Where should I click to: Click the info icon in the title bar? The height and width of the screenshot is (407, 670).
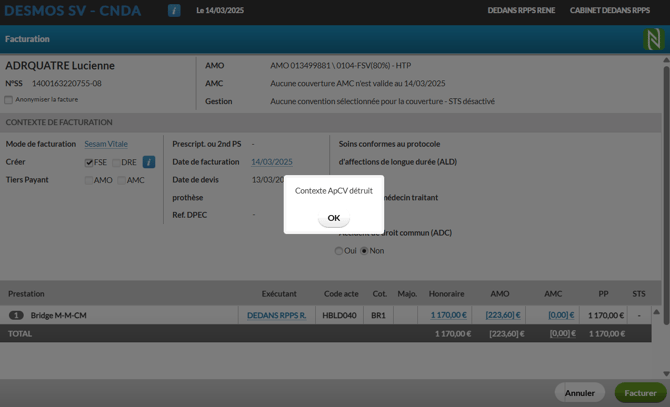[174, 11]
